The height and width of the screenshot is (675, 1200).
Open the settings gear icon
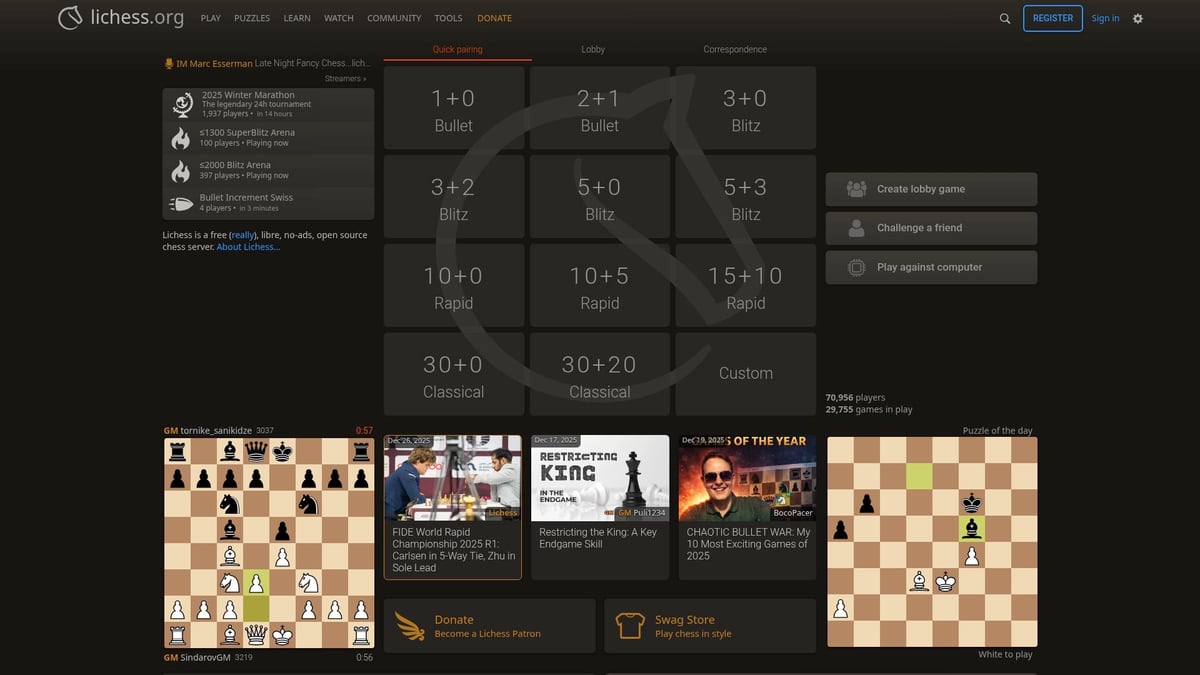(x=1138, y=18)
